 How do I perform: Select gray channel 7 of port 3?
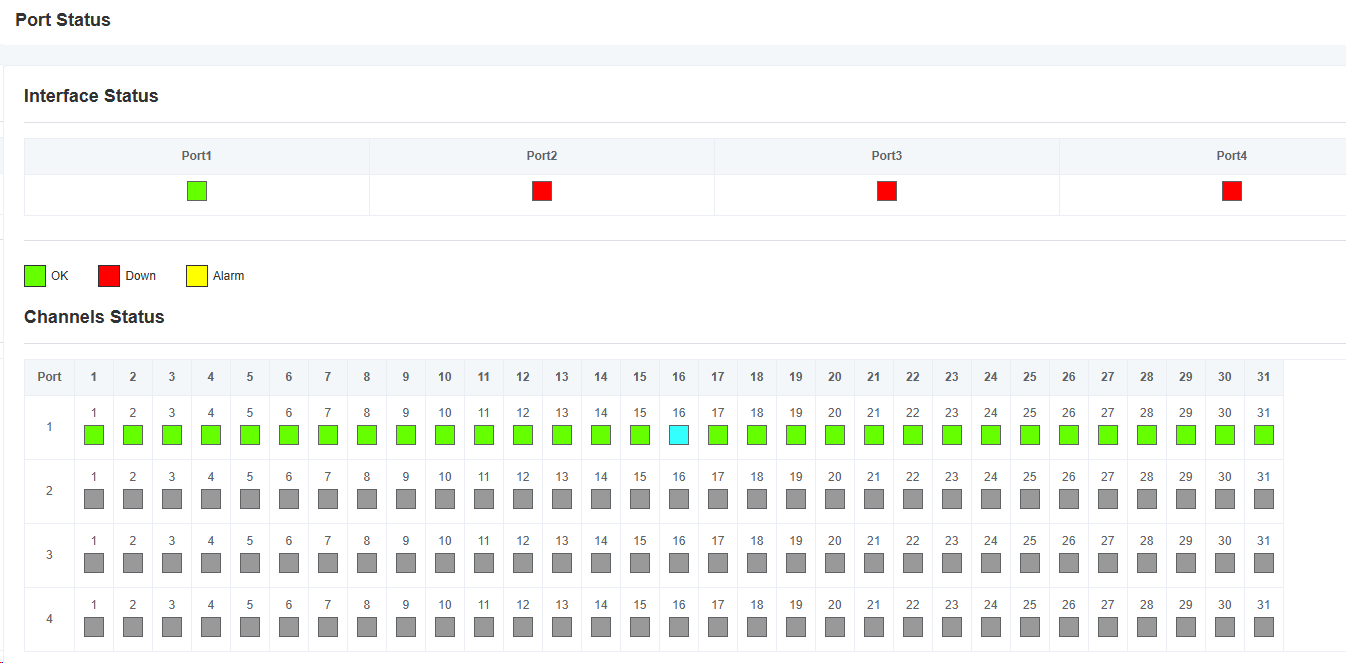(x=328, y=563)
